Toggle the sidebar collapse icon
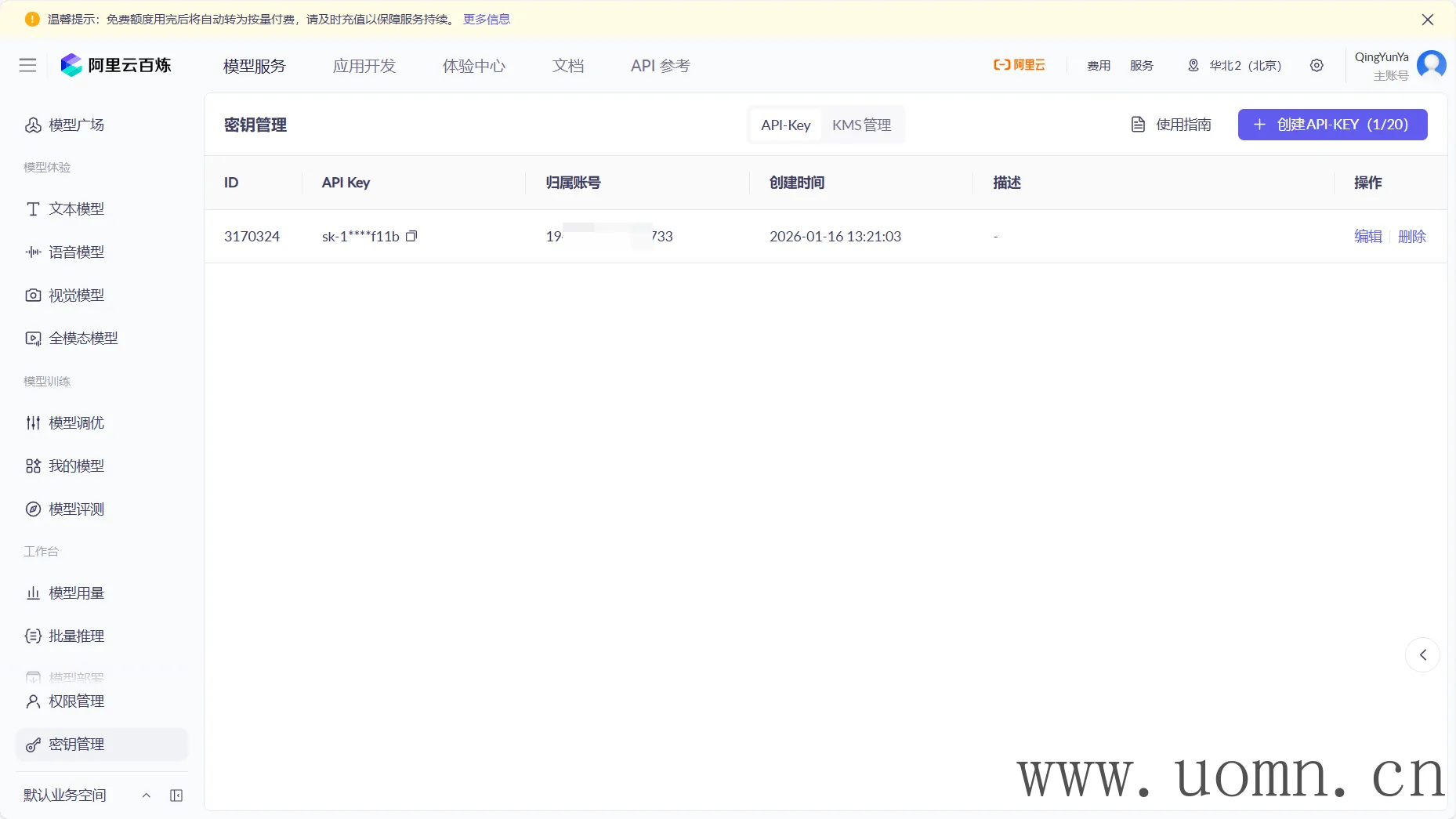Viewport: 1456px width, 819px height. (176, 795)
